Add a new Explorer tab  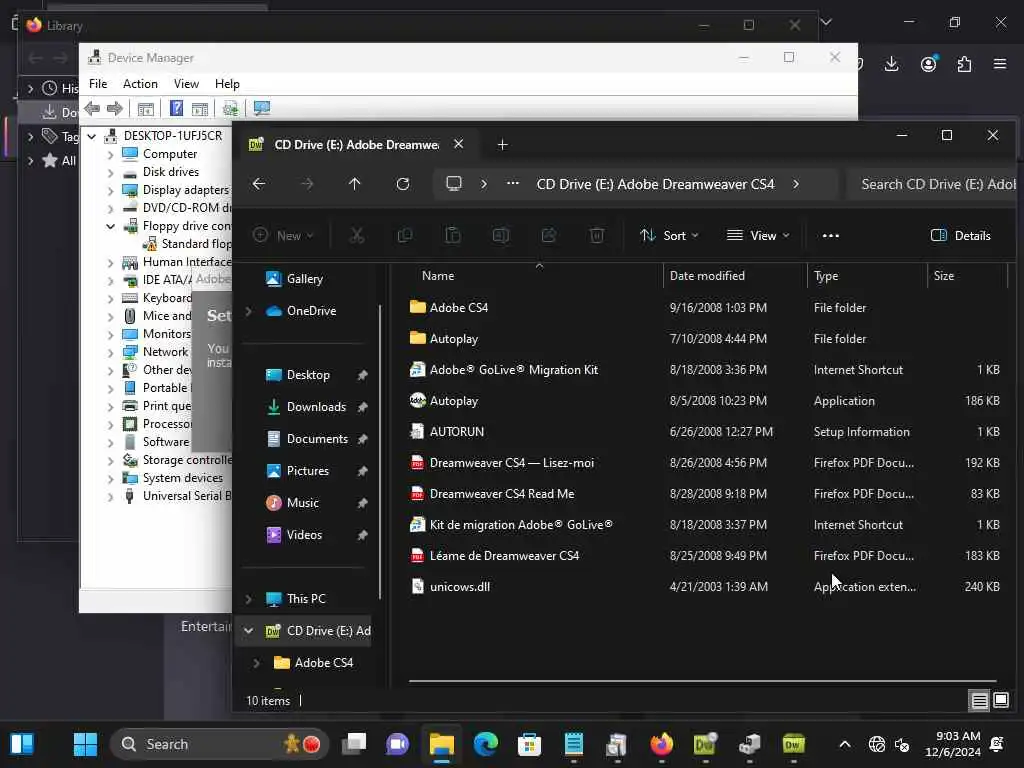502,145
